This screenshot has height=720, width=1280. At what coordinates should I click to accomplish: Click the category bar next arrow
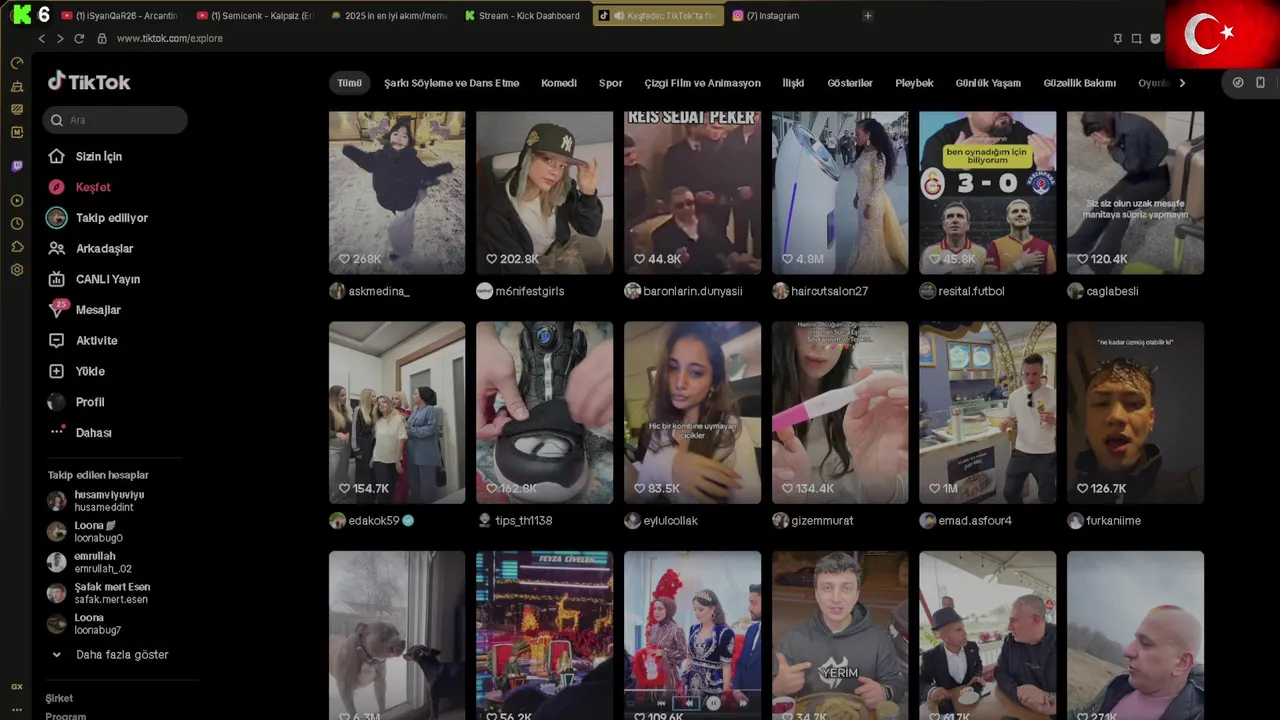point(1182,83)
